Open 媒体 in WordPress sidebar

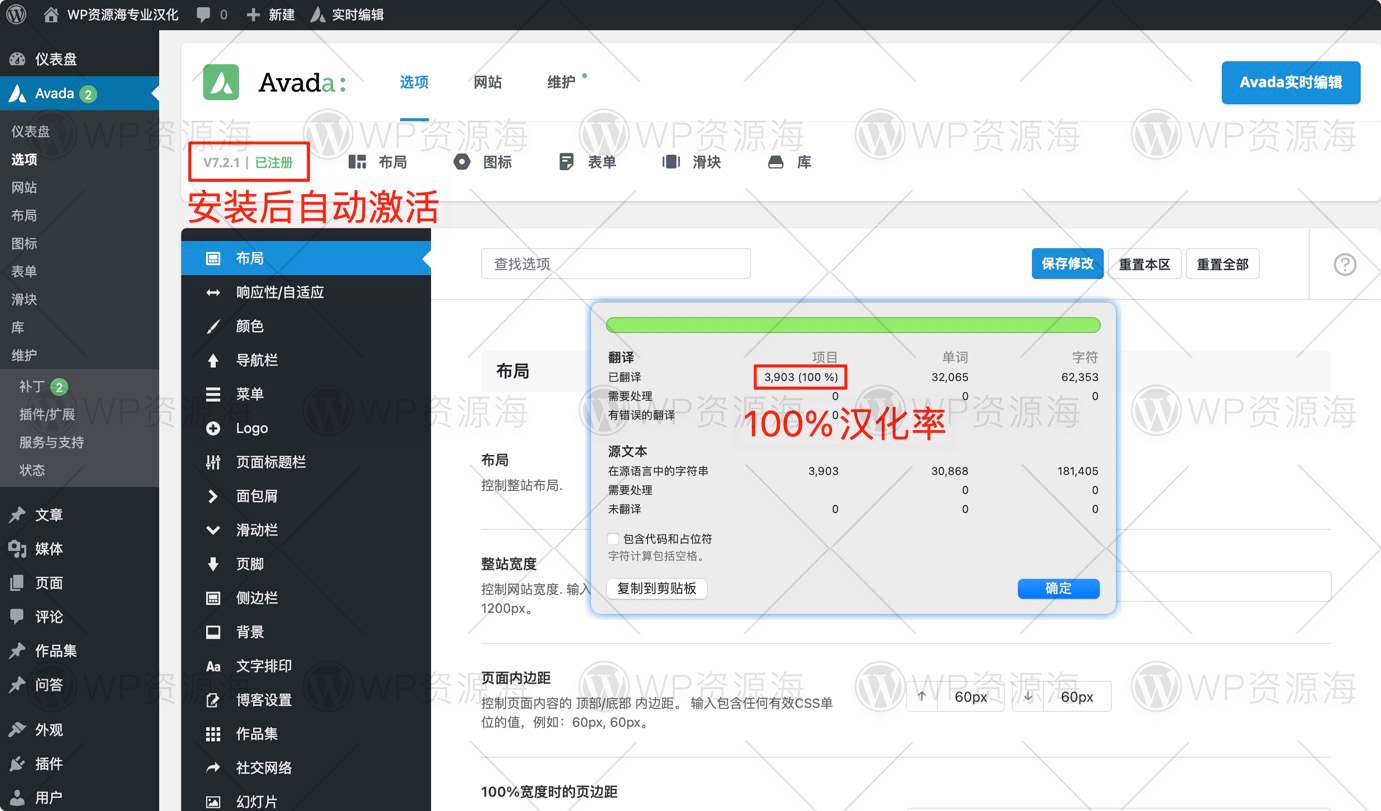79,548
